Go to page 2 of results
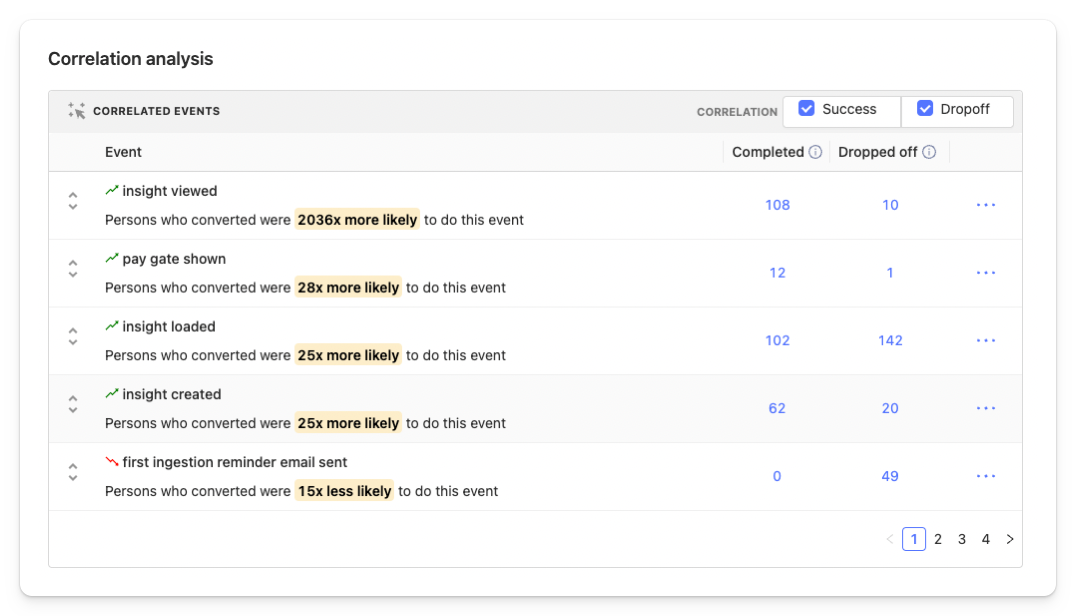Screen dimensions: 1076x616 pos(938,539)
